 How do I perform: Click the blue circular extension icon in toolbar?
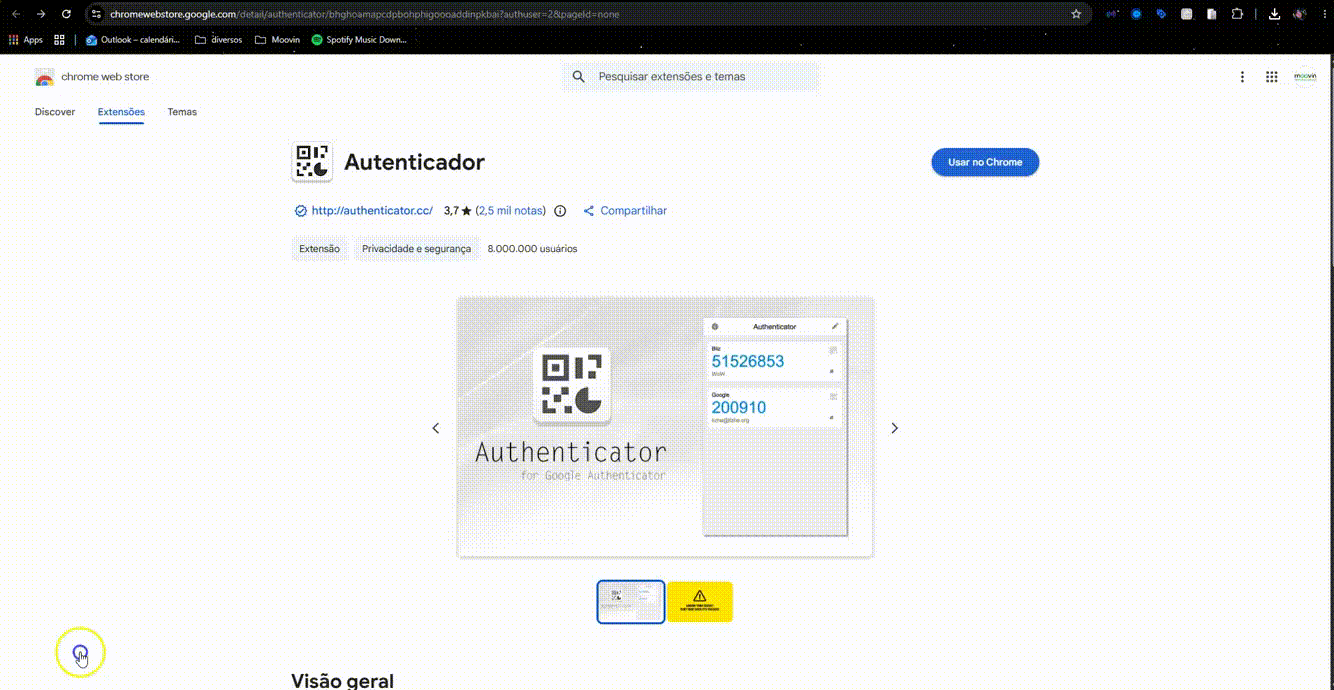coord(1136,14)
